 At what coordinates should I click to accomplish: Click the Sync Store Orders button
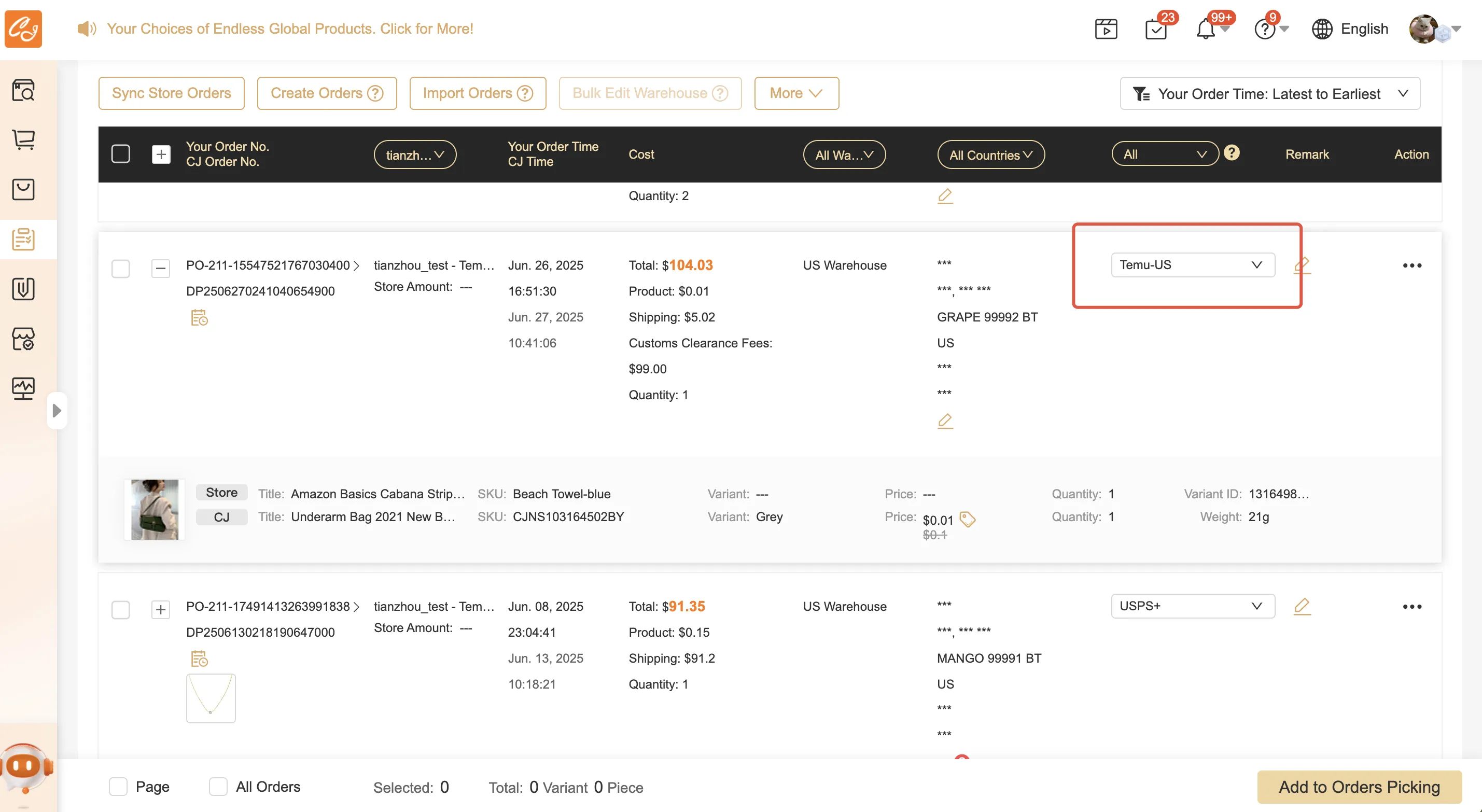172,93
